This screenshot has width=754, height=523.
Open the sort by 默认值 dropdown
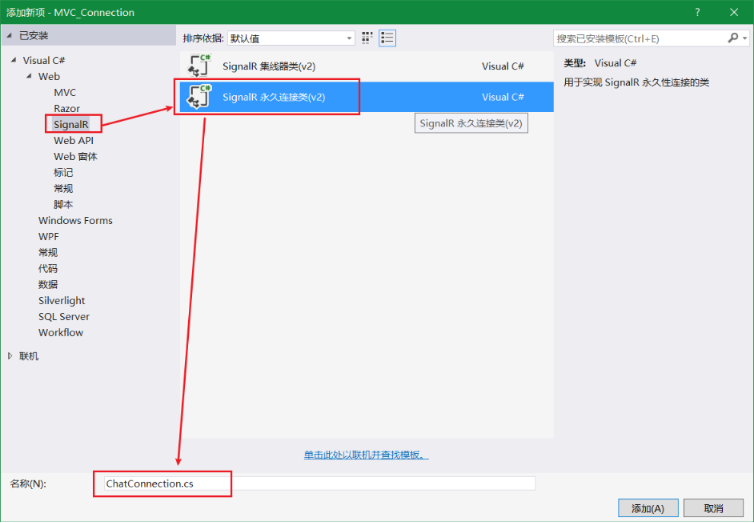pyautogui.click(x=291, y=38)
